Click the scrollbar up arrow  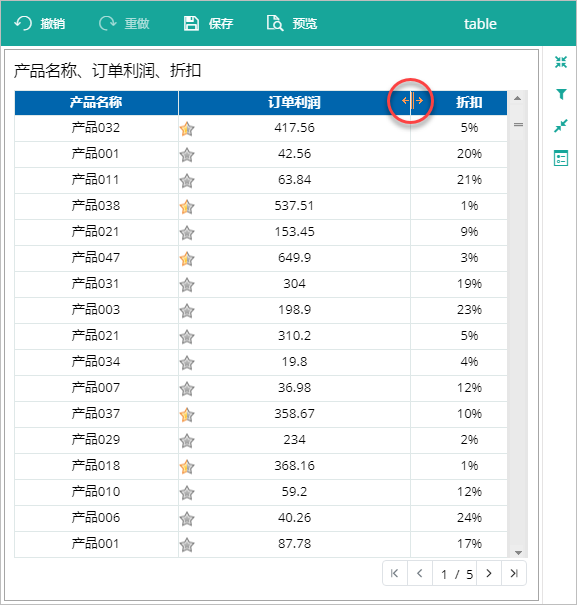(x=518, y=98)
